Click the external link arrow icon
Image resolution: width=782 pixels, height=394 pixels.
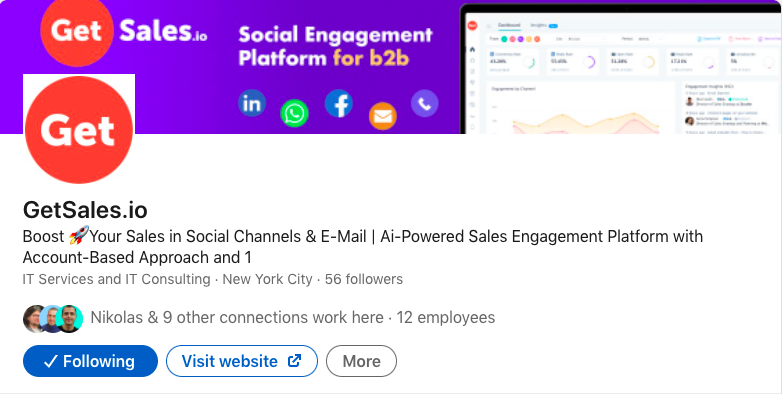point(295,360)
